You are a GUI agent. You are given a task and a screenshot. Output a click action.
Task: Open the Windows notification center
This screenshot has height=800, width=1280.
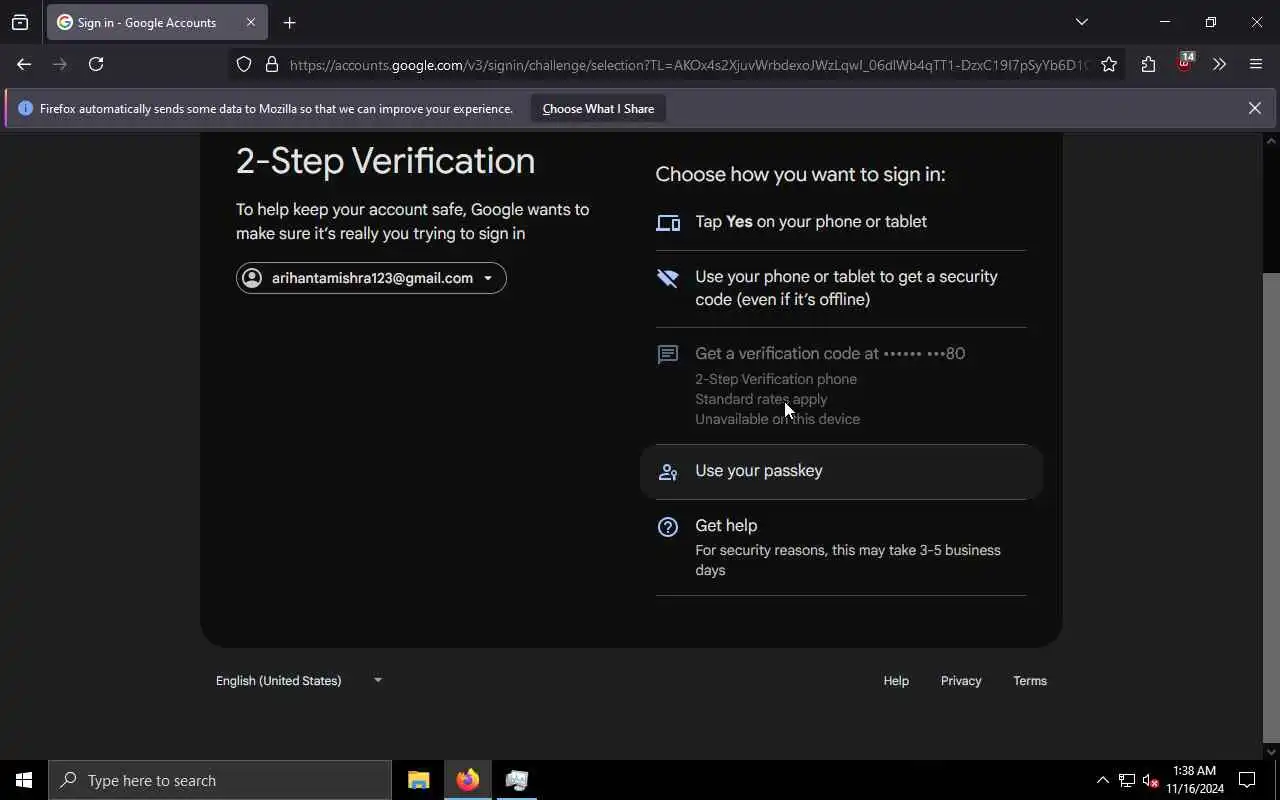tap(1248, 780)
